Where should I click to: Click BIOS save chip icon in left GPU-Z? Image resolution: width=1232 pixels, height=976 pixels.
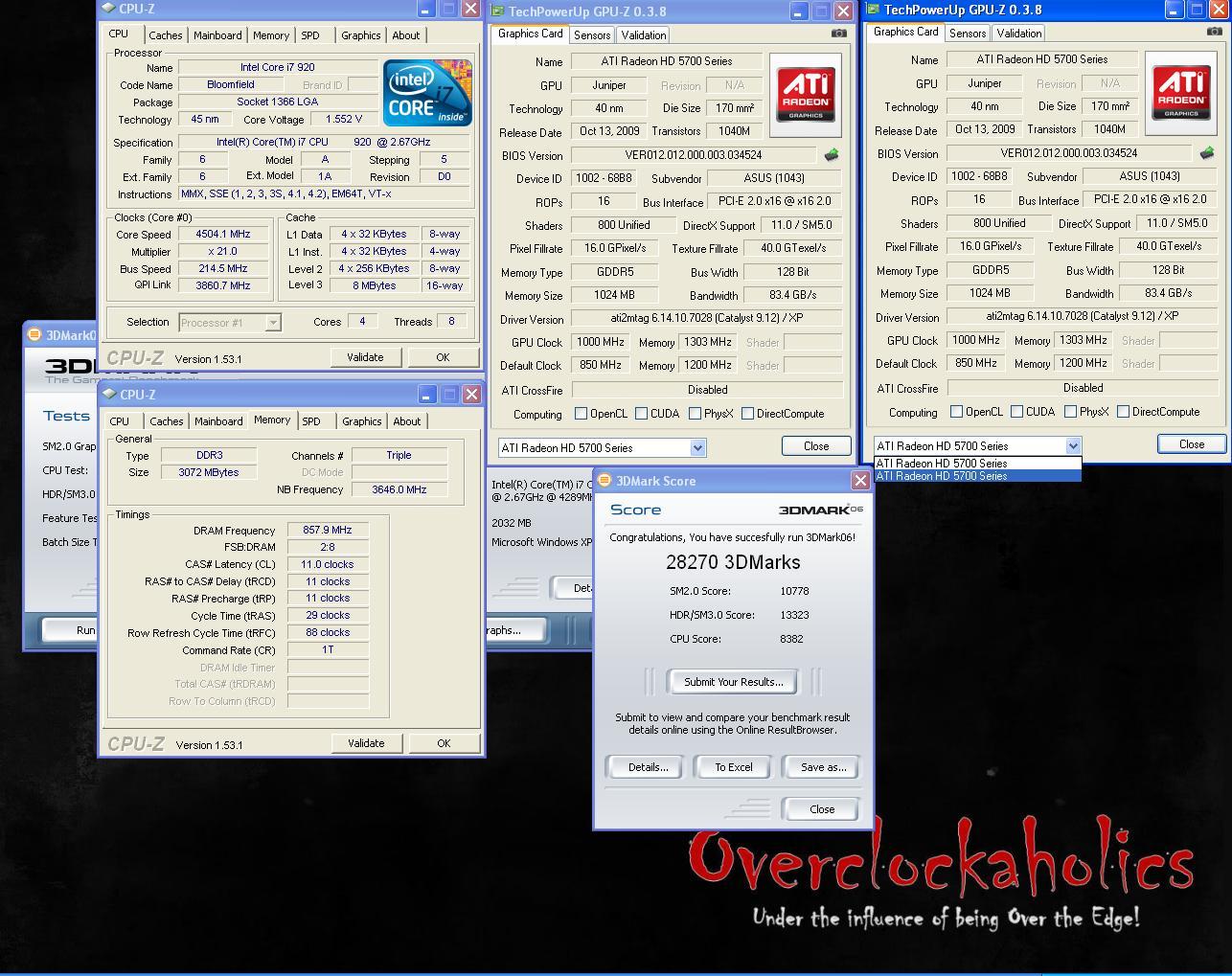pyautogui.click(x=831, y=154)
